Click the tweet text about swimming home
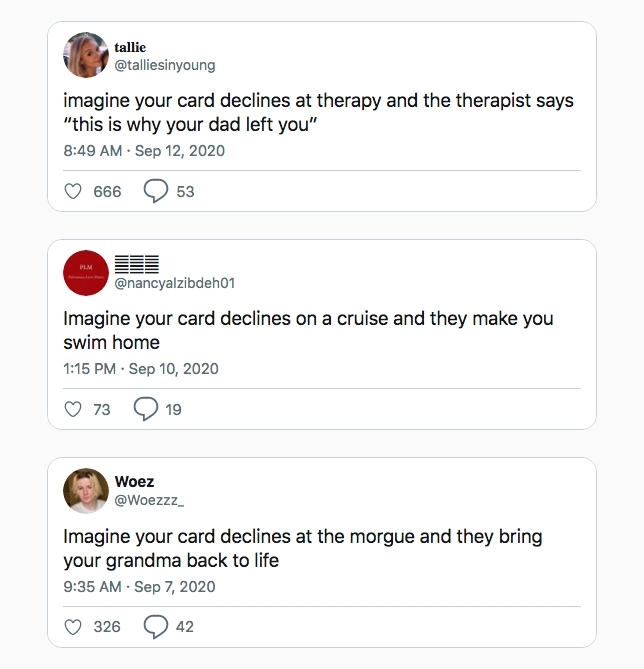 tap(308, 331)
